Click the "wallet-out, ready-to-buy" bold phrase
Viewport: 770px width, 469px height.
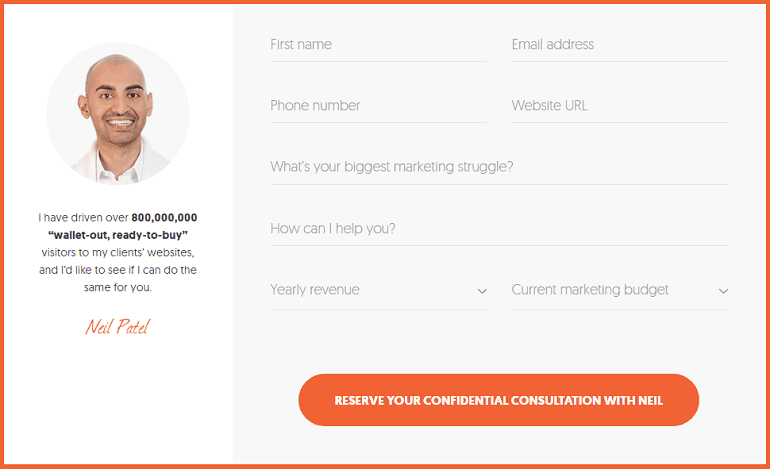(118, 235)
